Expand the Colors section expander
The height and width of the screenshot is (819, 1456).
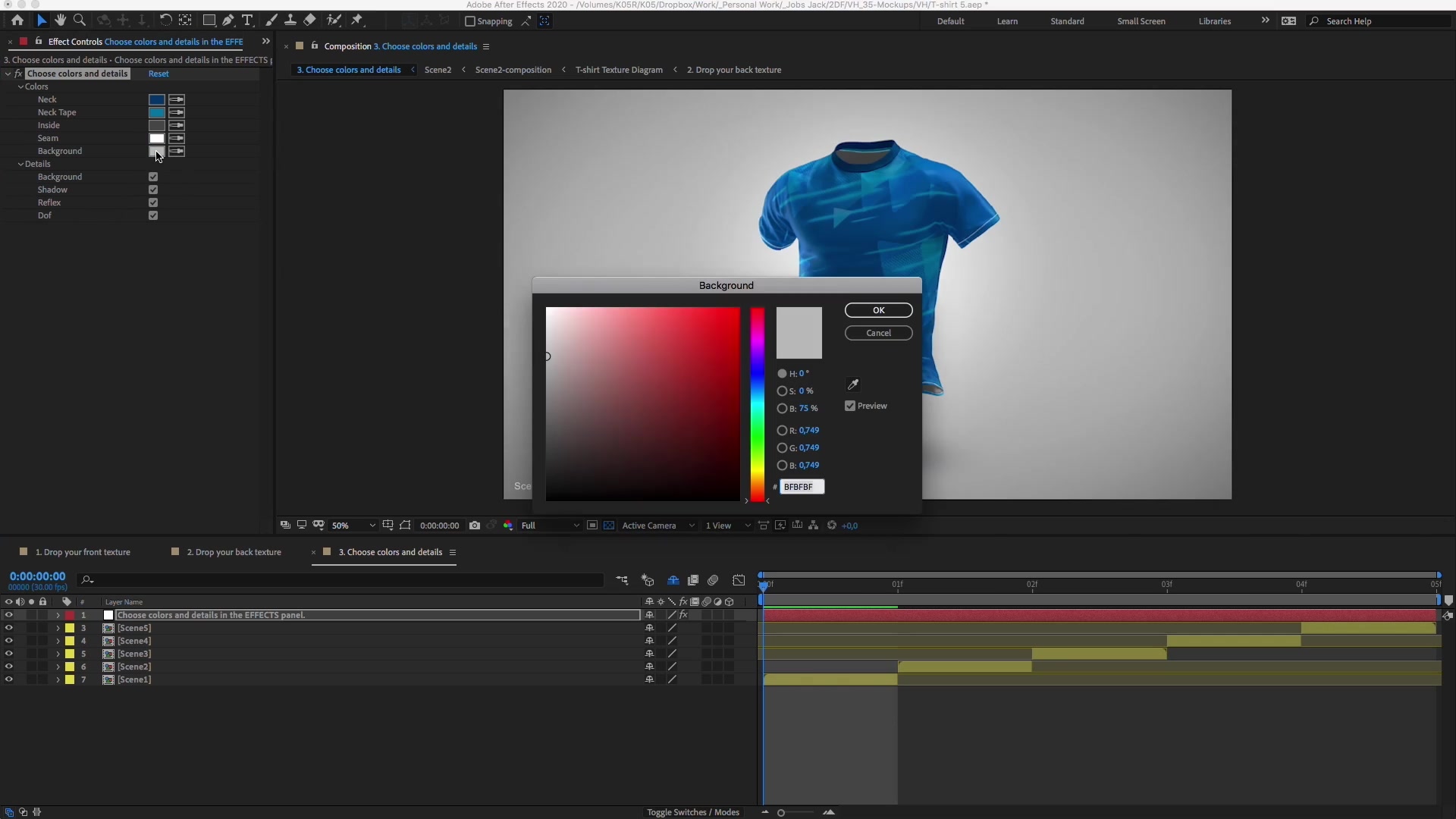(x=20, y=86)
